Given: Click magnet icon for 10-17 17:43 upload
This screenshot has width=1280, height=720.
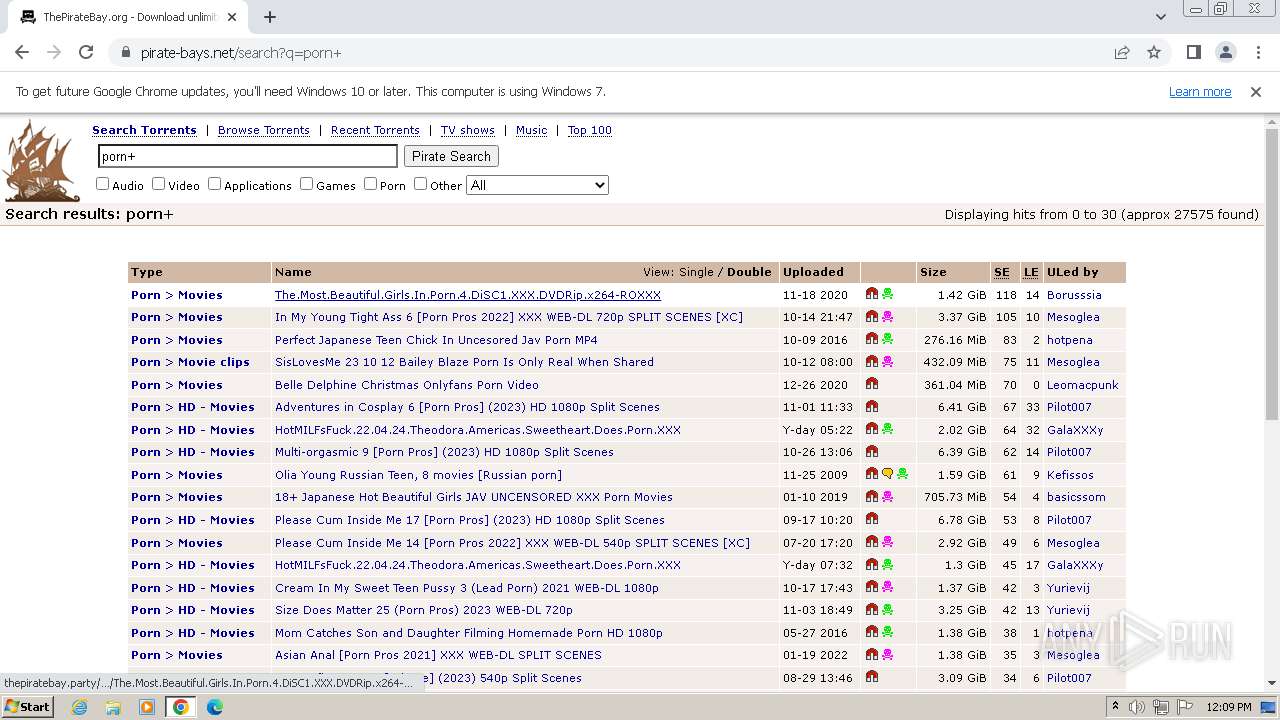Looking at the screenshot, I should pos(872,588).
